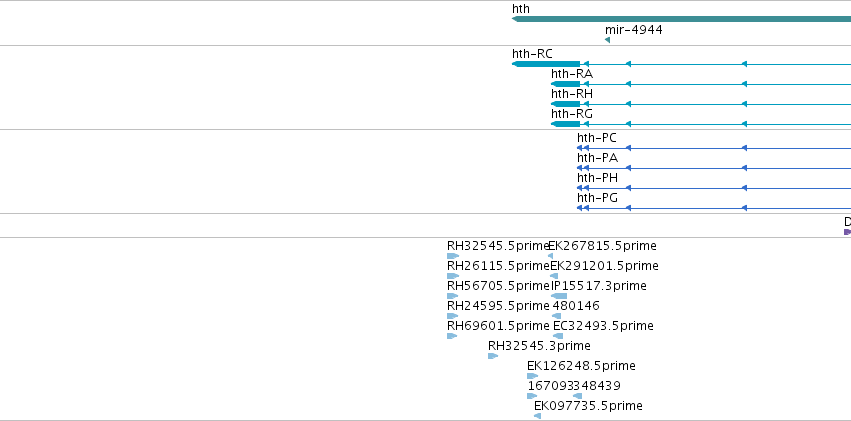Image resolution: width=851 pixels, height=421 pixels.
Task: Select the hth-PA protein arrow glyph
Action: tap(580, 168)
